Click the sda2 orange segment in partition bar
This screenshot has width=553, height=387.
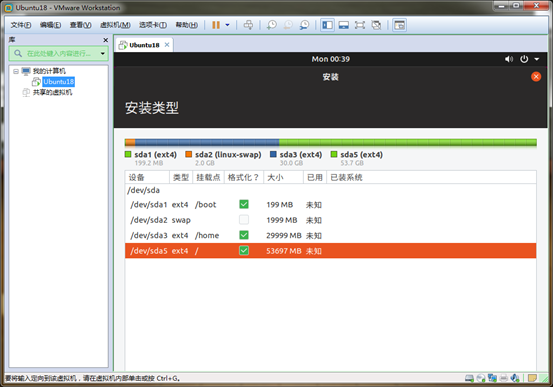pos(130,143)
